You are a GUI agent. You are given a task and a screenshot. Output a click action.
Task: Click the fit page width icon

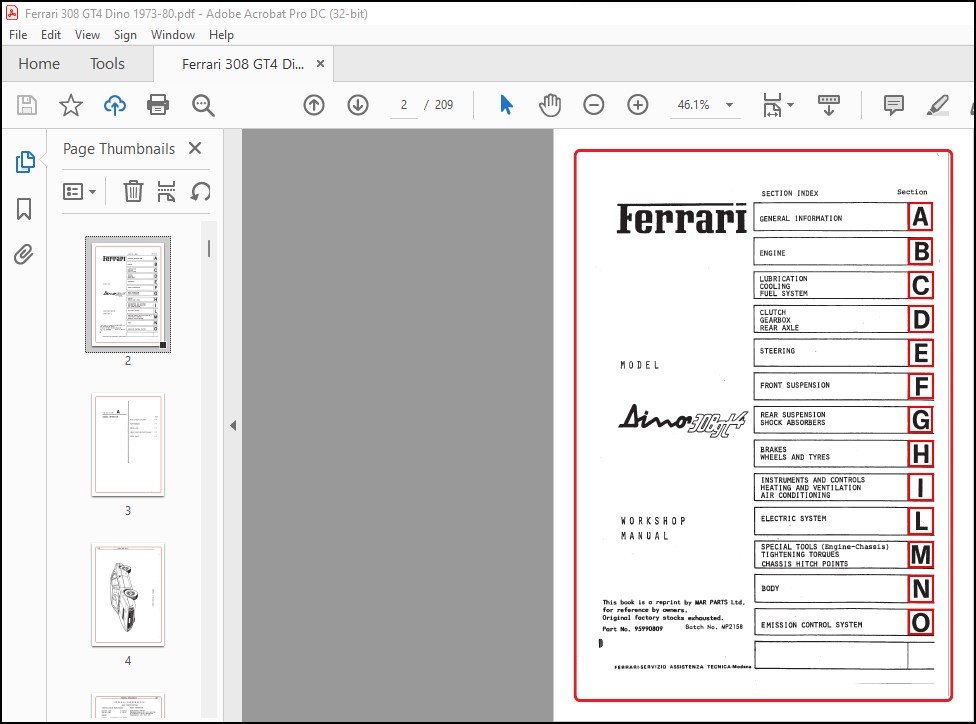(x=772, y=105)
